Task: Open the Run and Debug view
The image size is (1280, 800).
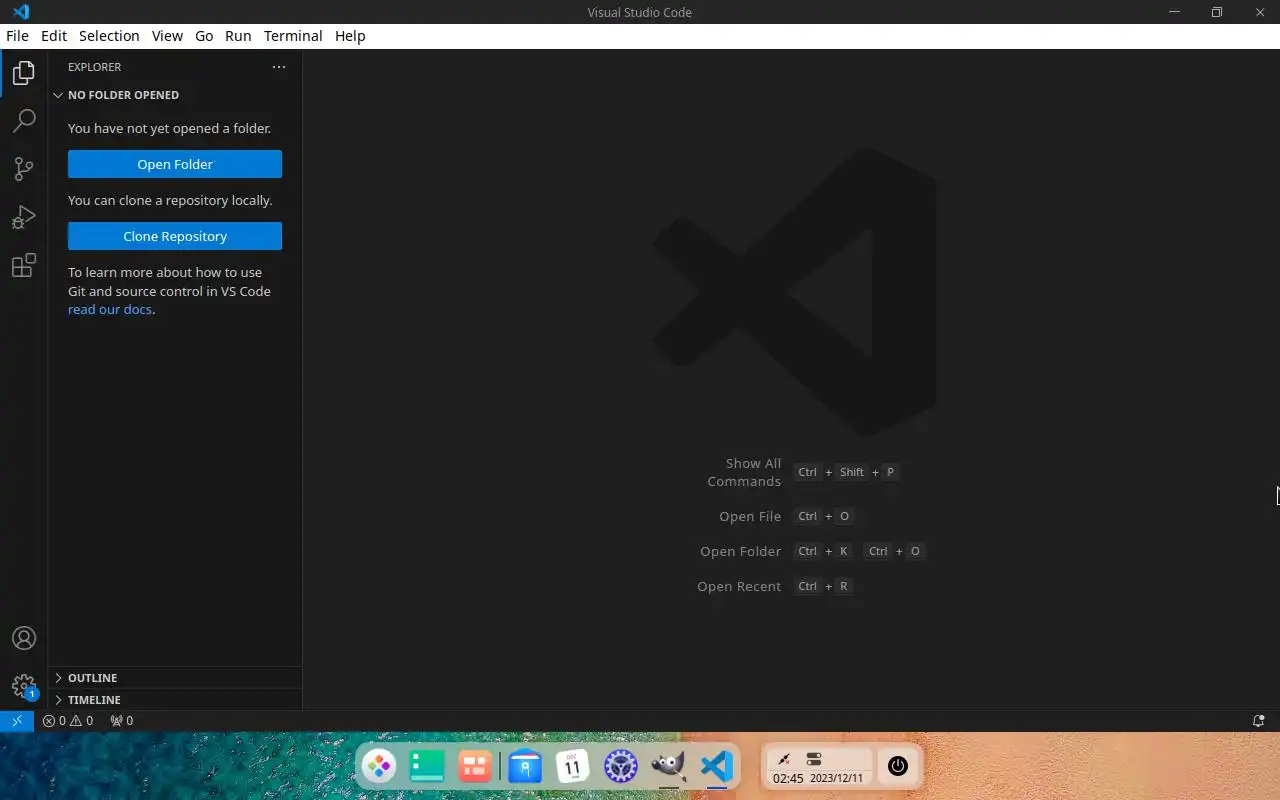Action: (24, 217)
